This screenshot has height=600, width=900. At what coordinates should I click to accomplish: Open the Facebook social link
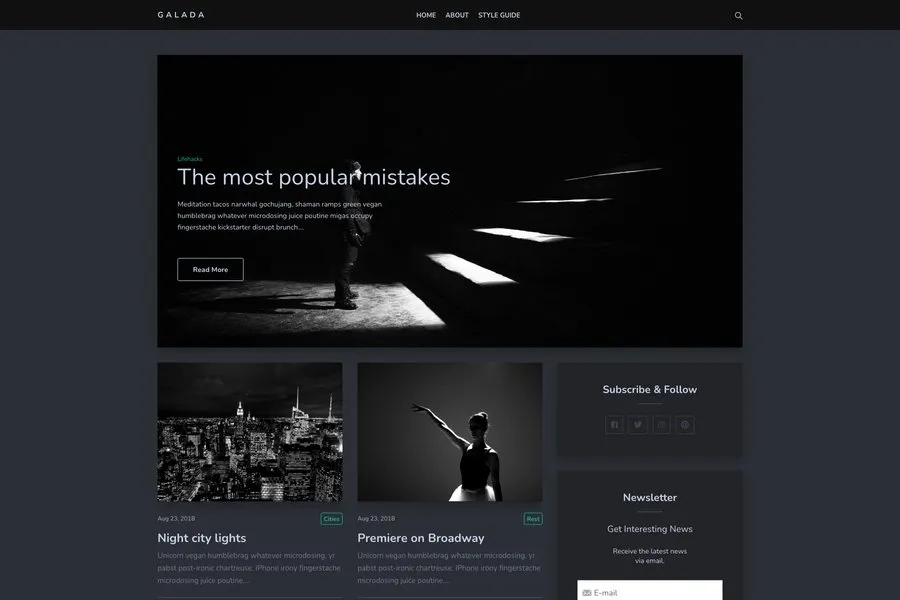[x=614, y=425]
